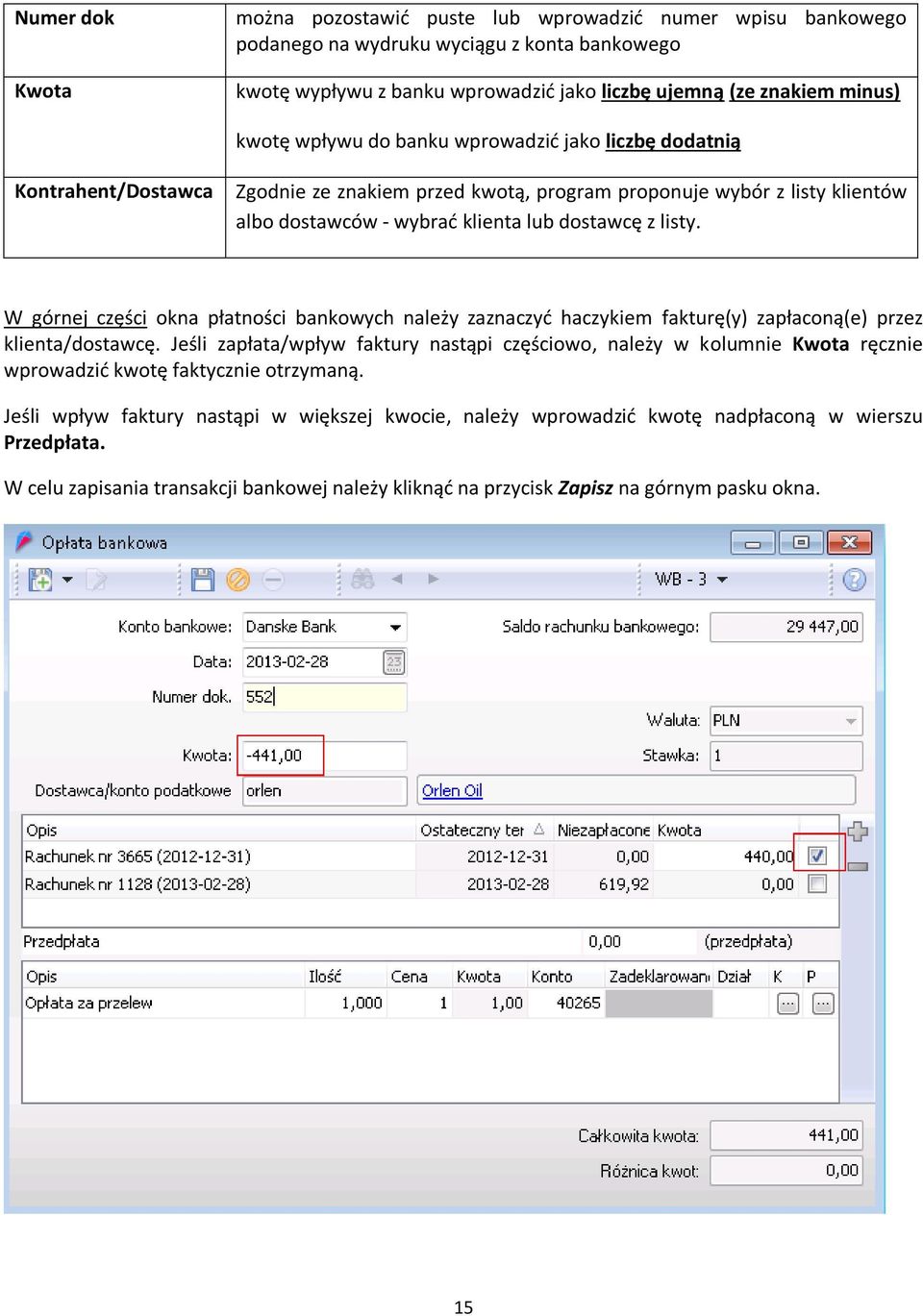Click the Całkowita kwota field 441,00

tap(786, 1135)
